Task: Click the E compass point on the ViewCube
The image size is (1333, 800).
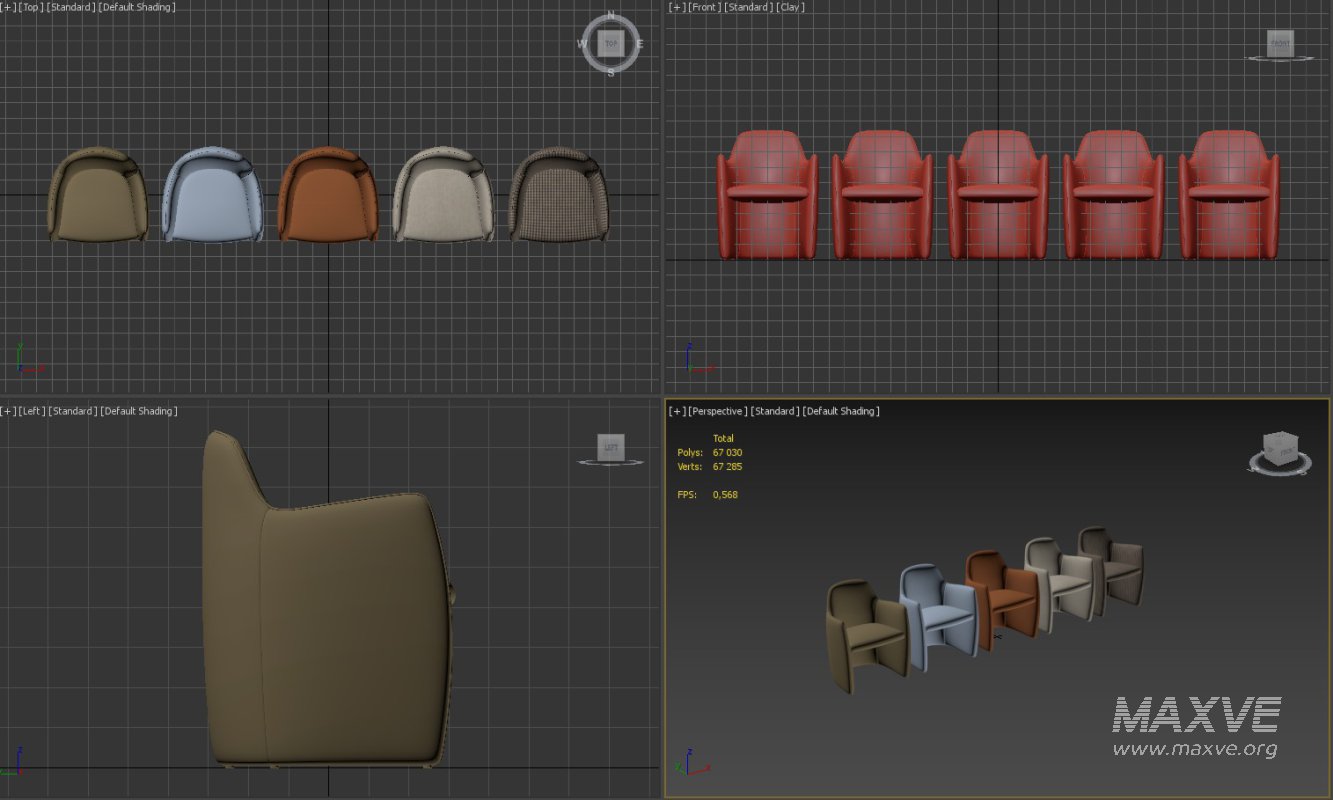Action: (x=639, y=44)
